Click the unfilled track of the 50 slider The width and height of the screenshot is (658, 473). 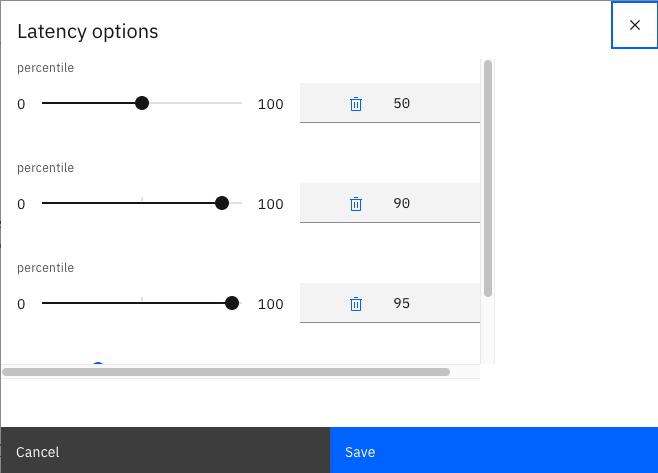196,103
